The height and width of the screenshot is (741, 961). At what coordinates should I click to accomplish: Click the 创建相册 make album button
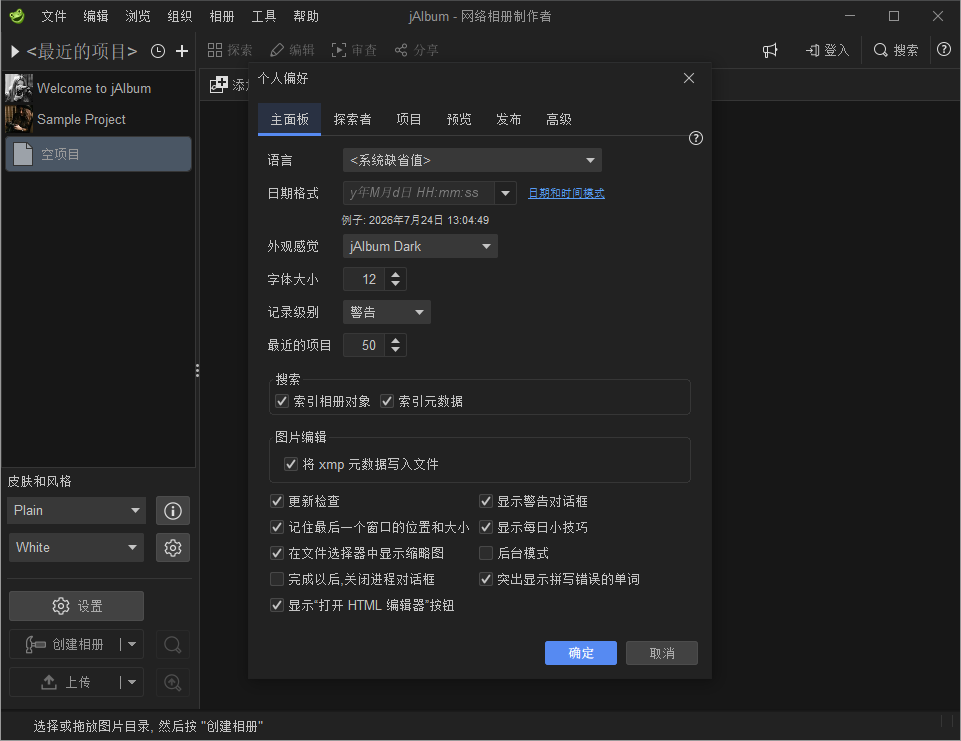pyautogui.click(x=64, y=644)
